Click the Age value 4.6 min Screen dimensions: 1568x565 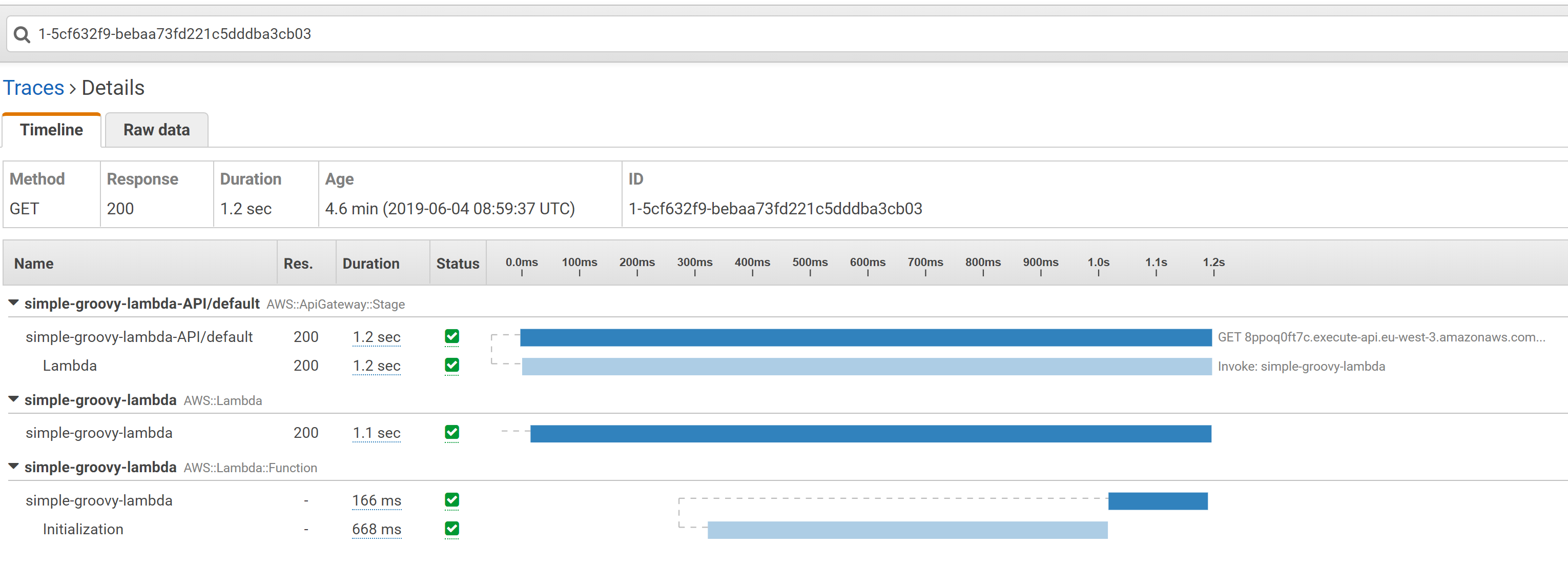point(450,209)
